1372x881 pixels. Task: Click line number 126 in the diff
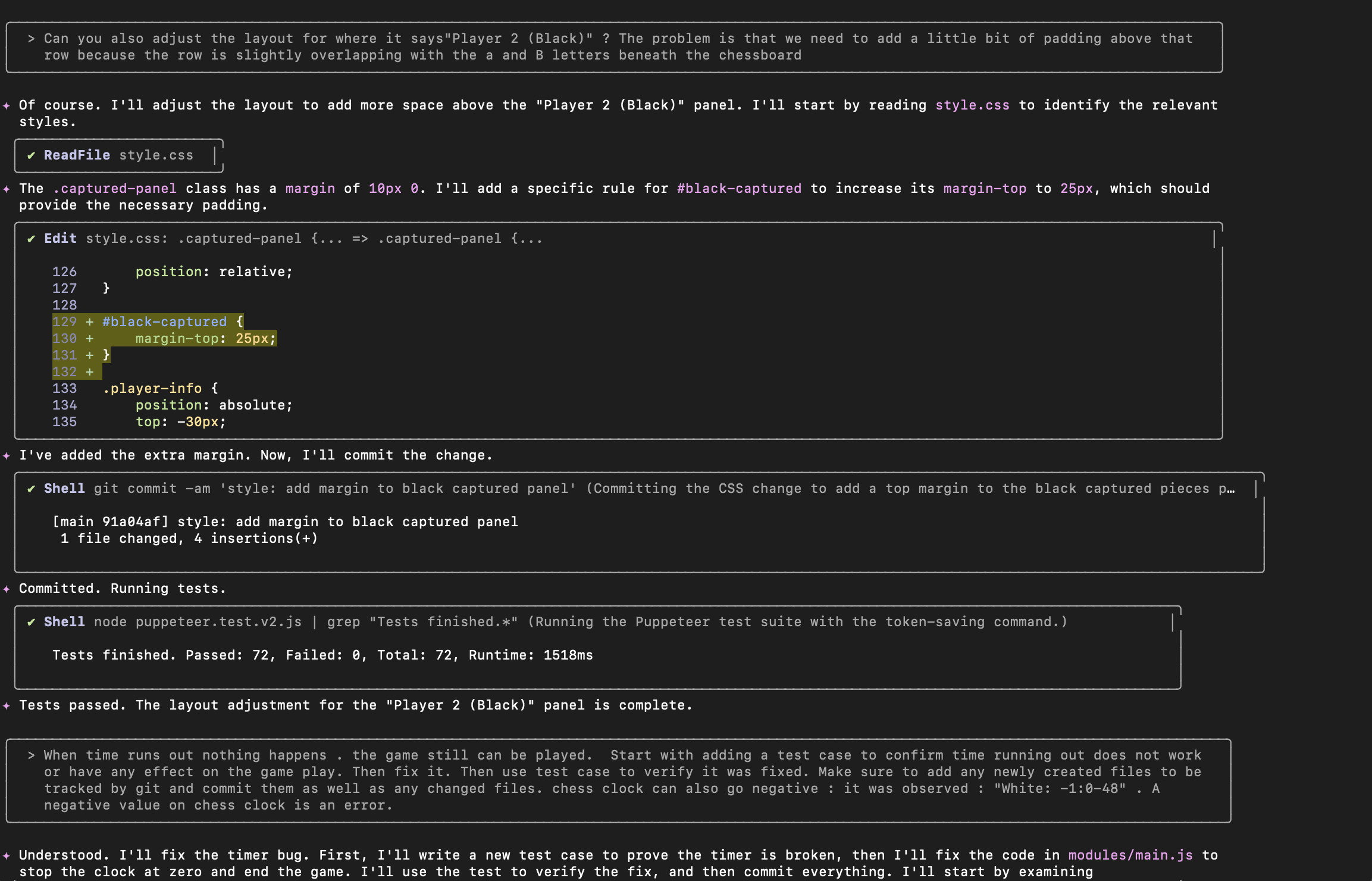tap(64, 272)
